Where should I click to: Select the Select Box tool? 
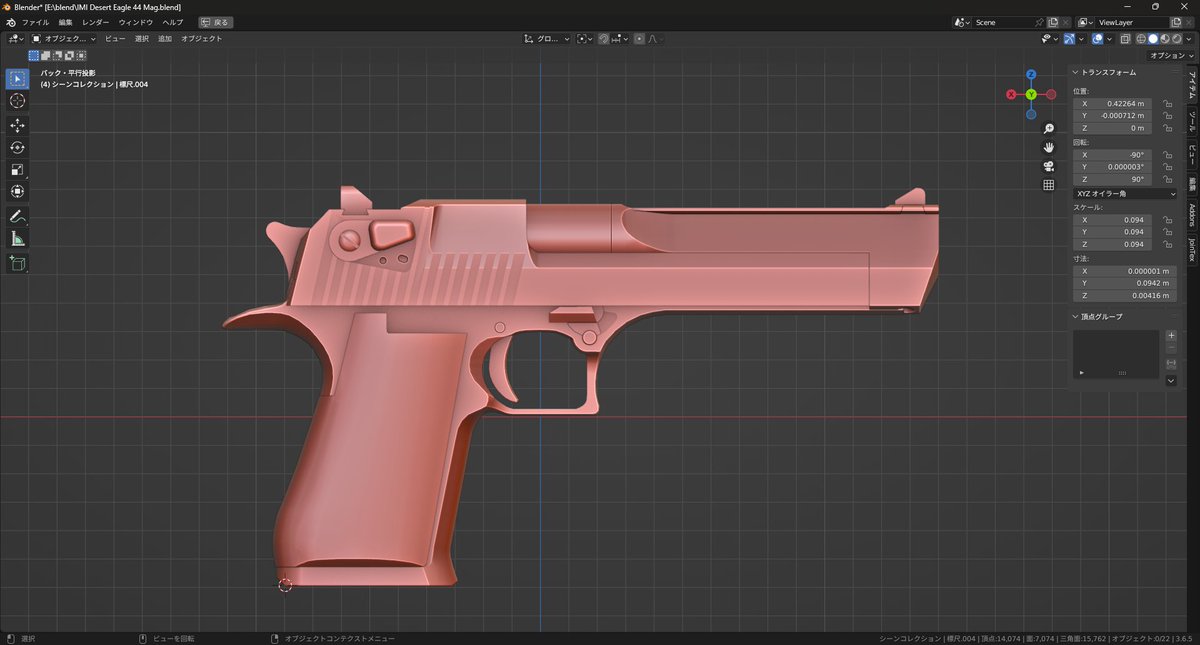point(17,79)
